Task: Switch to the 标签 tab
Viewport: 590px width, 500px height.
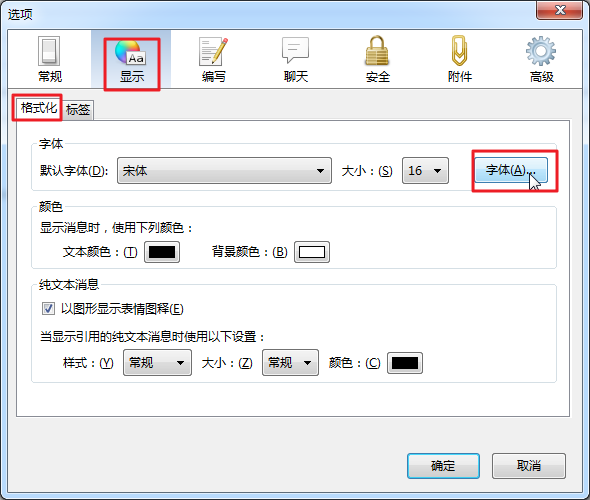Action: click(x=78, y=110)
